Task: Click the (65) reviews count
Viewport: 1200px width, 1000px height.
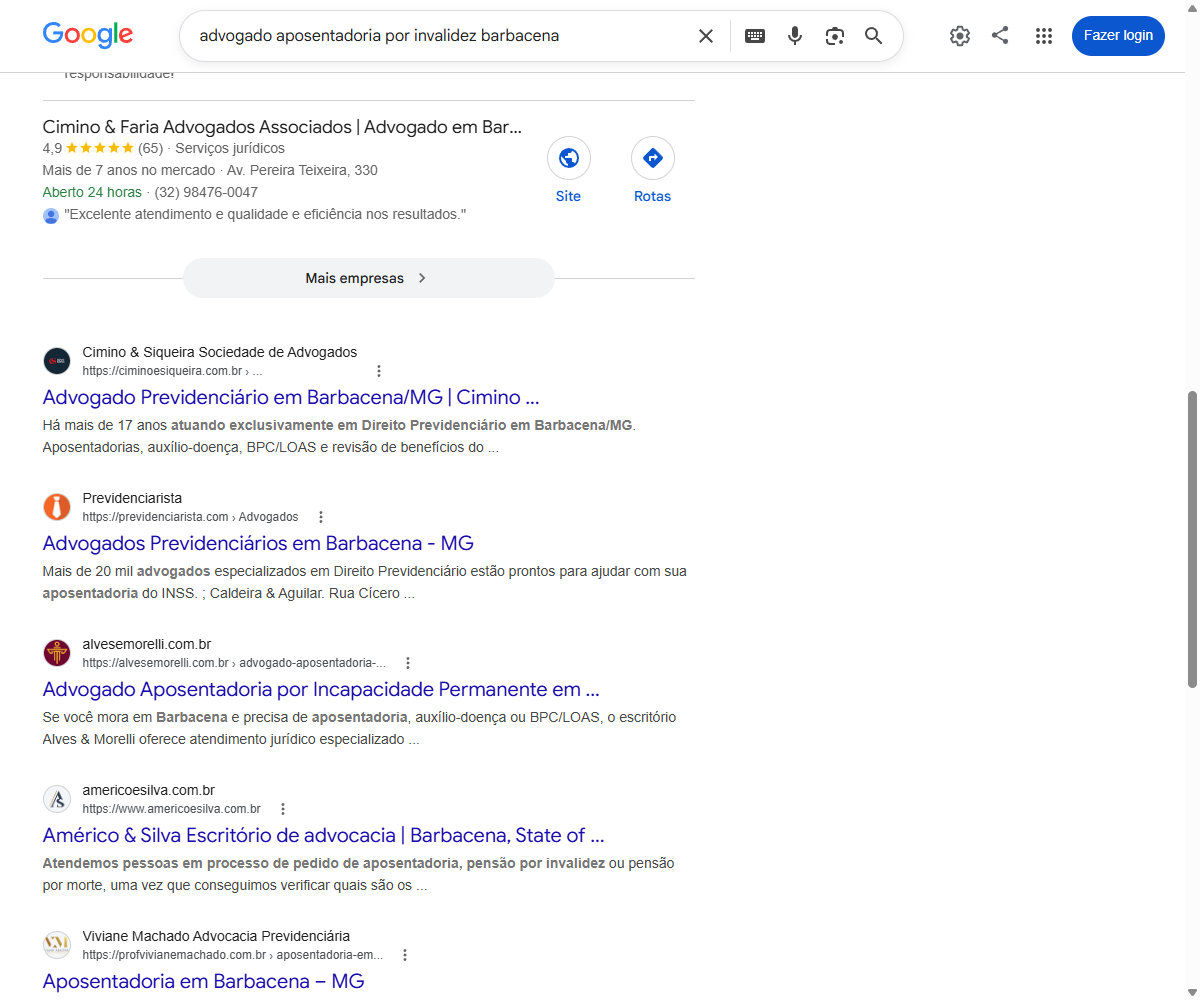Action: click(150, 148)
